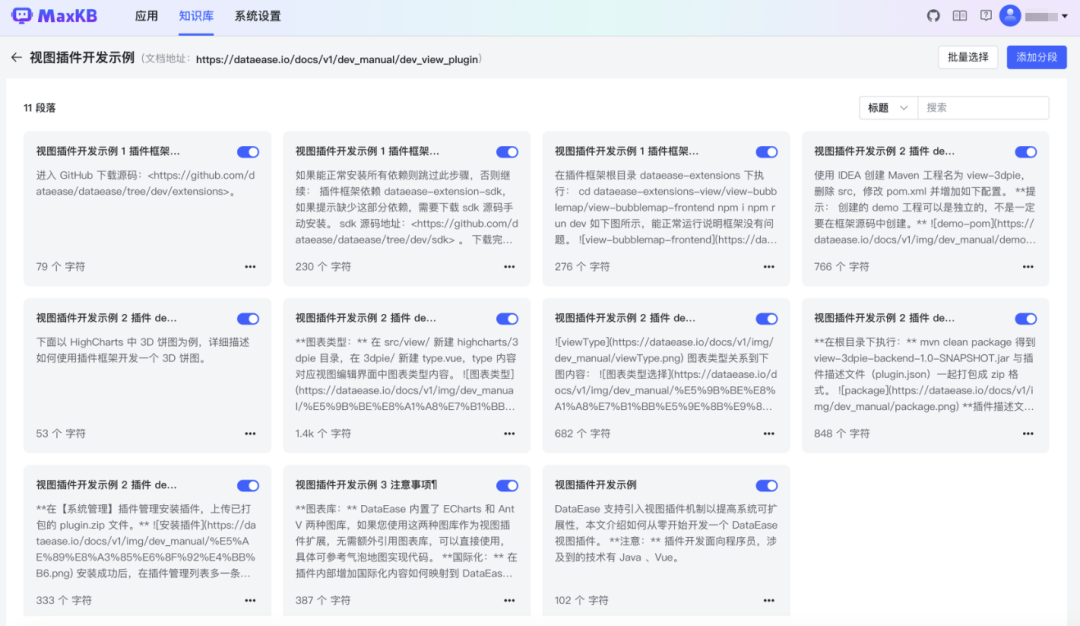Open the documentation book icon
1080x626 pixels.
pos(962,15)
